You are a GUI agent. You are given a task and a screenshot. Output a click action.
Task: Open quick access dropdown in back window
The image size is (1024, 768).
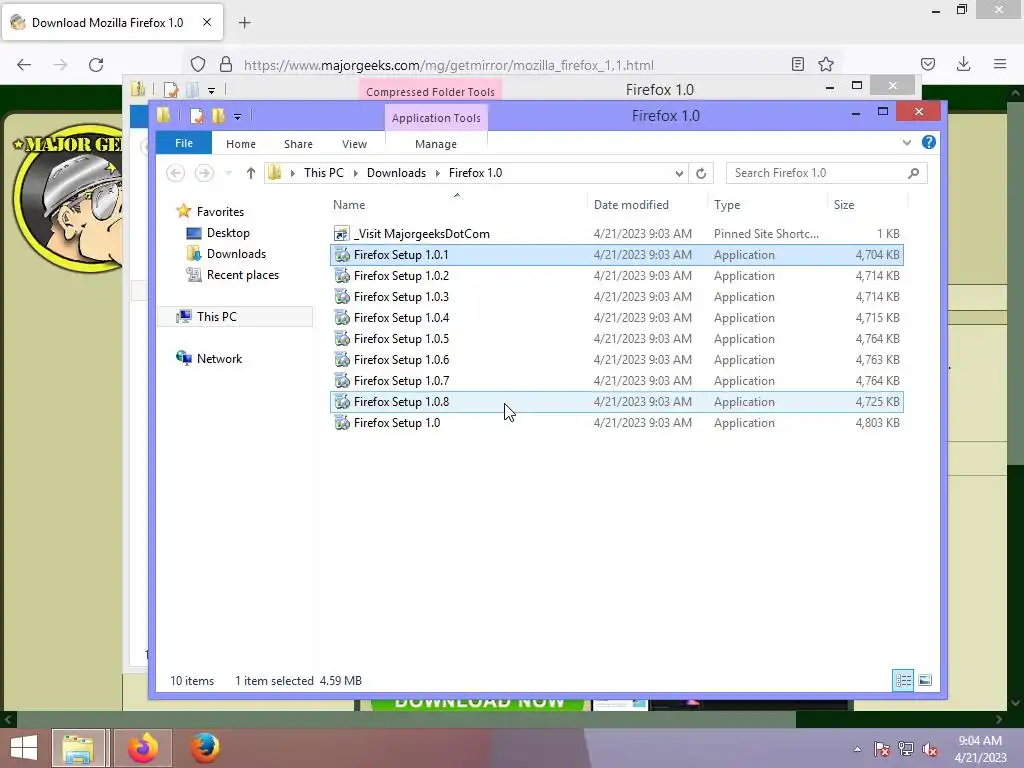(x=211, y=91)
